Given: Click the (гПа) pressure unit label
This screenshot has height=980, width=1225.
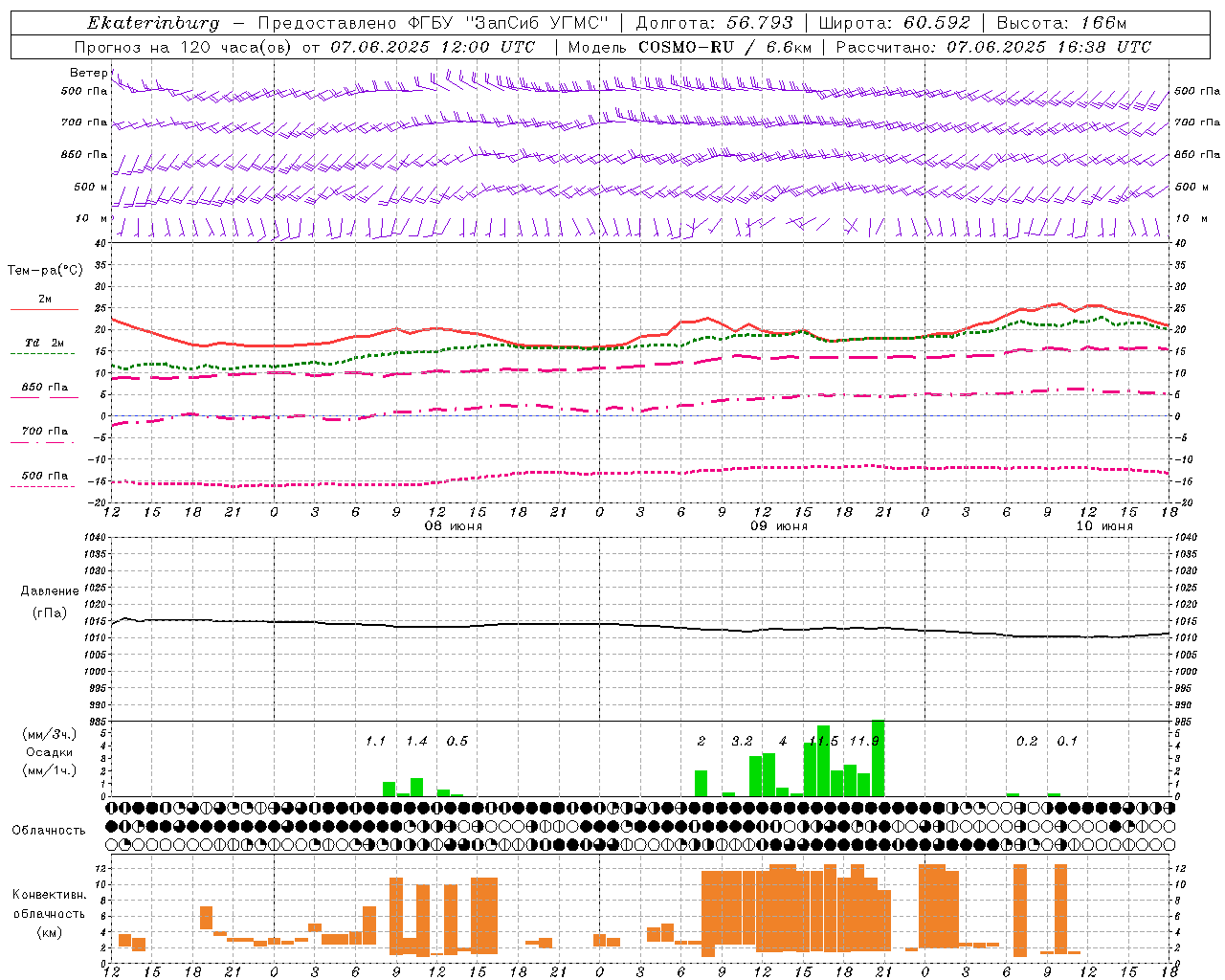Looking at the screenshot, I should tap(50, 613).
